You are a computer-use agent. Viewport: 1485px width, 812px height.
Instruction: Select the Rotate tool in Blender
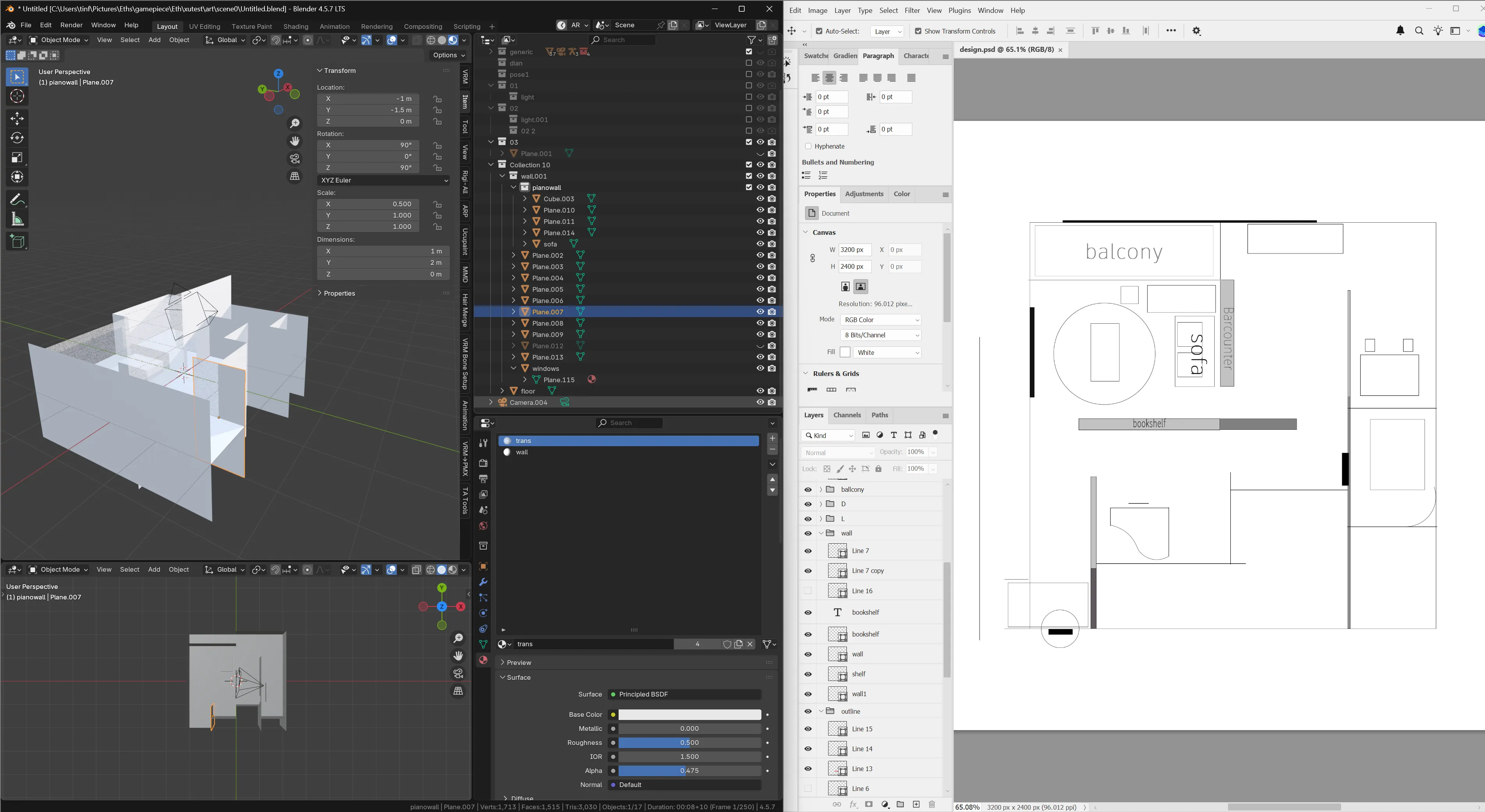pos(17,138)
